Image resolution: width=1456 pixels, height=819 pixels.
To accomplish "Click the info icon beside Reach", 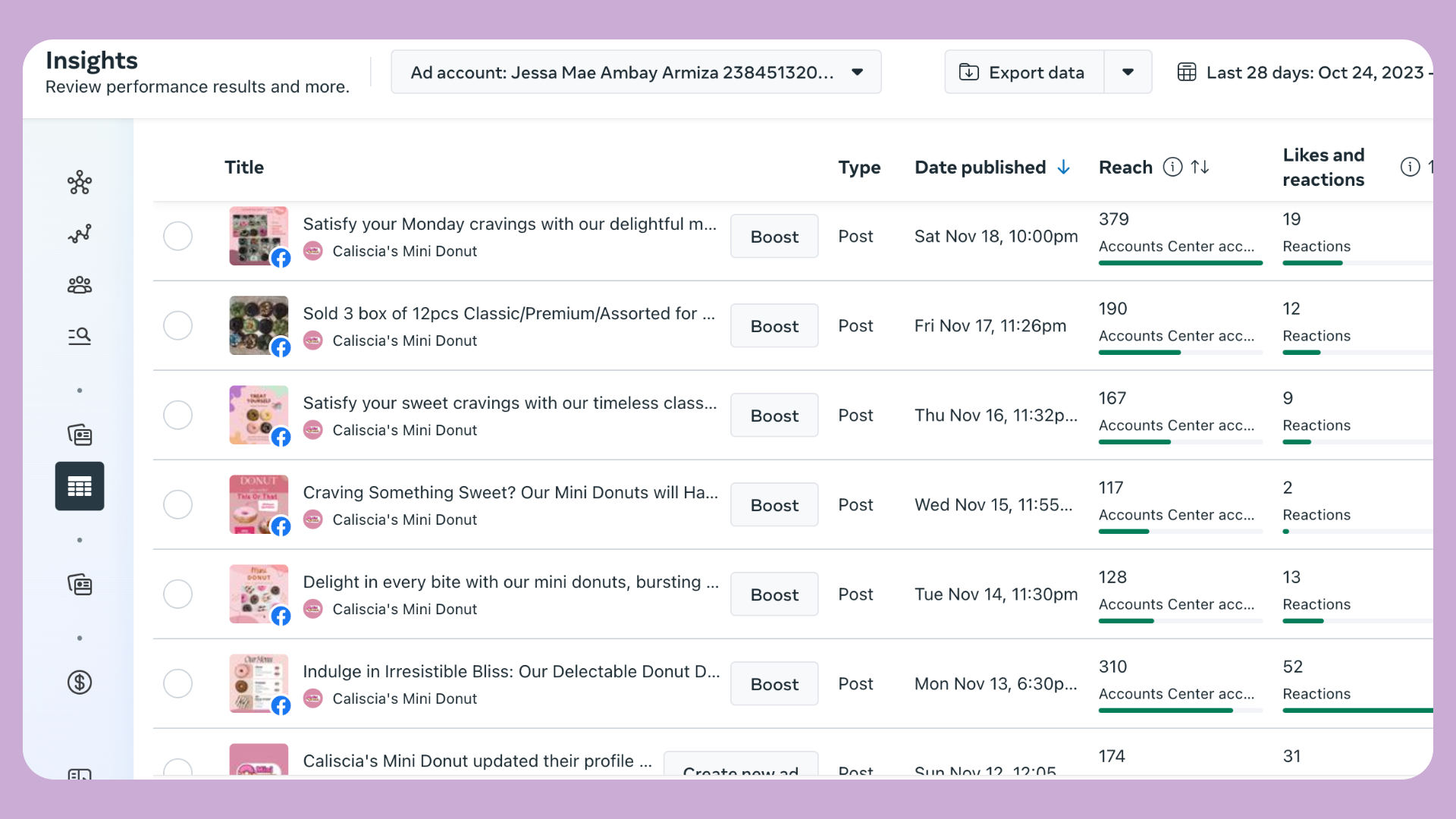I will (x=1172, y=167).
